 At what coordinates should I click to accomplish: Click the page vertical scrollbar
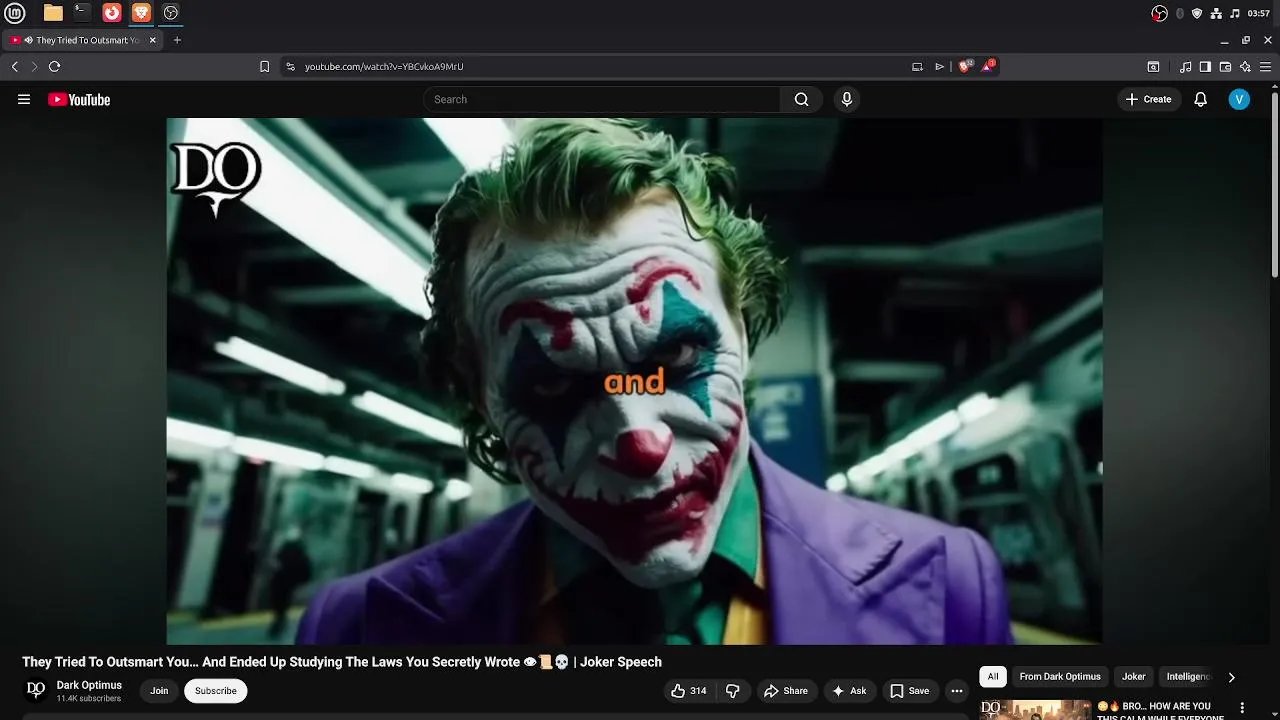point(1275,185)
